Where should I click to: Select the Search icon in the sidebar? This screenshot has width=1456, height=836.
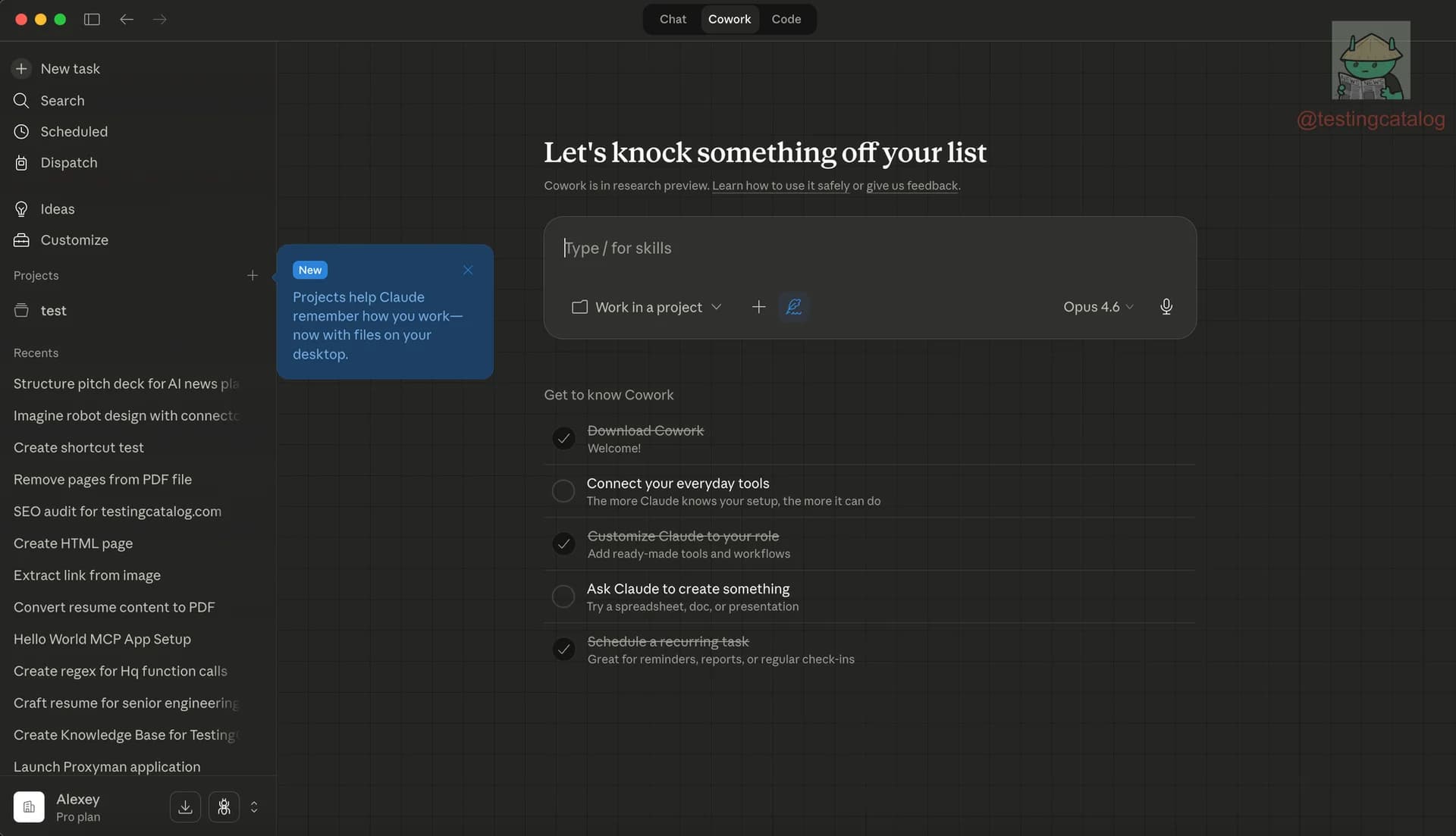pos(21,100)
